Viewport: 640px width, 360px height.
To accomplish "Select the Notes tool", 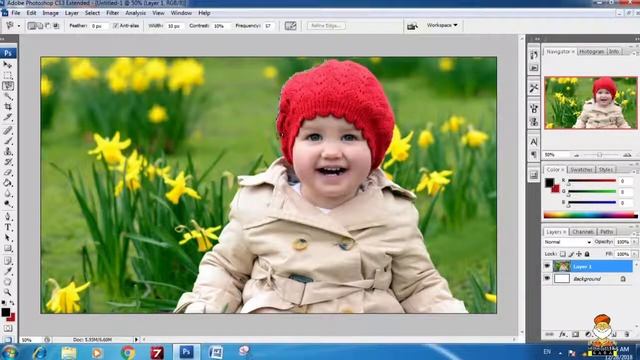I will 8,261.
